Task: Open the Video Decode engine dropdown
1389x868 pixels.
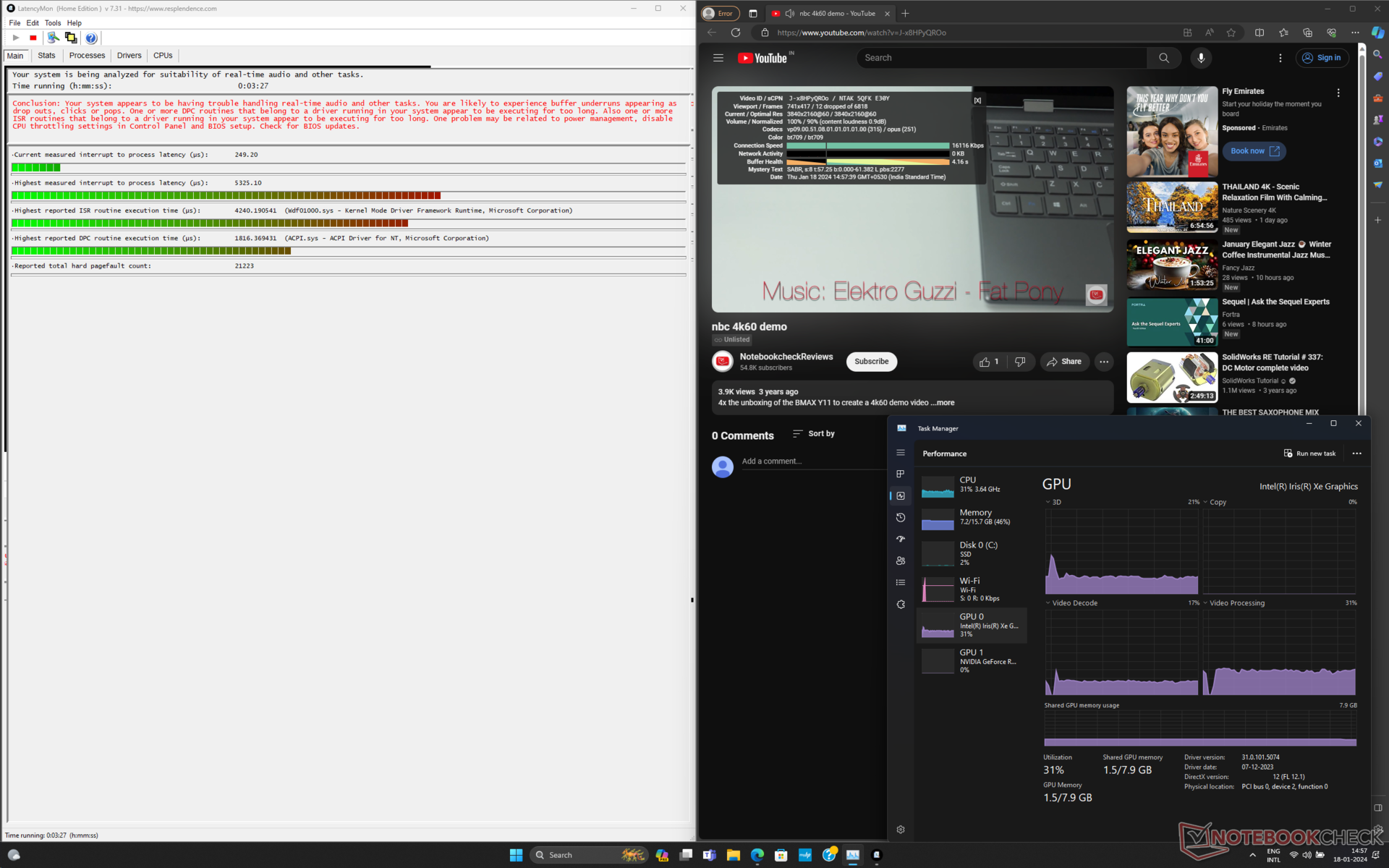Action: [1048, 603]
